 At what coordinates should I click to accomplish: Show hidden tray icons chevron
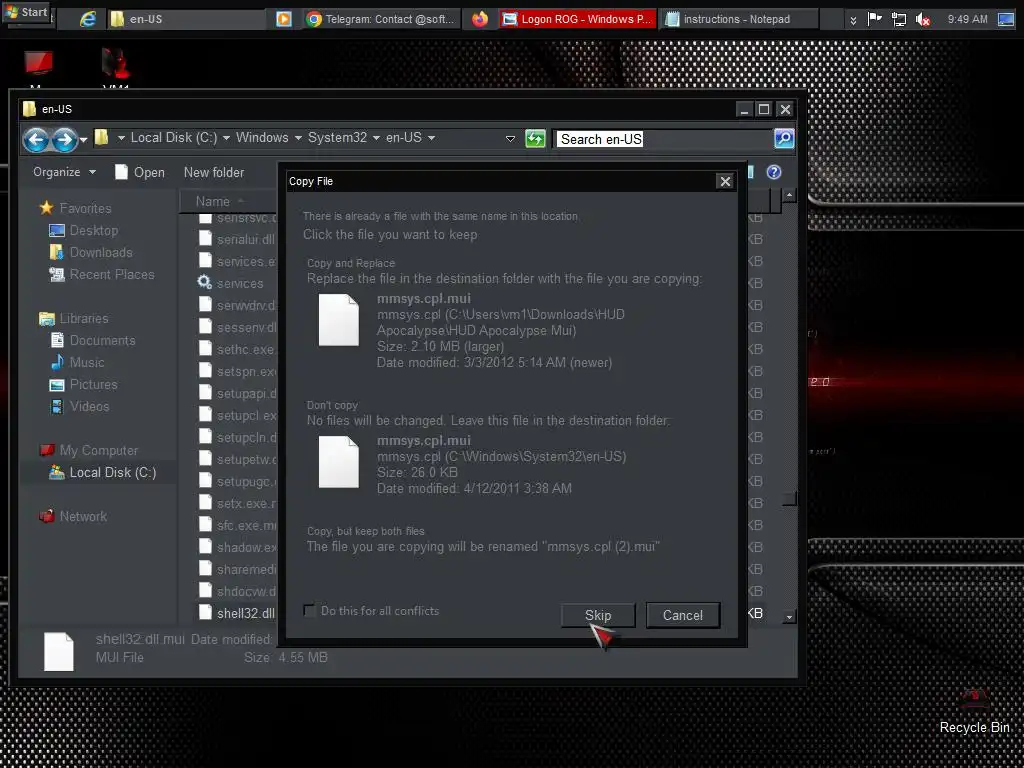click(853, 20)
